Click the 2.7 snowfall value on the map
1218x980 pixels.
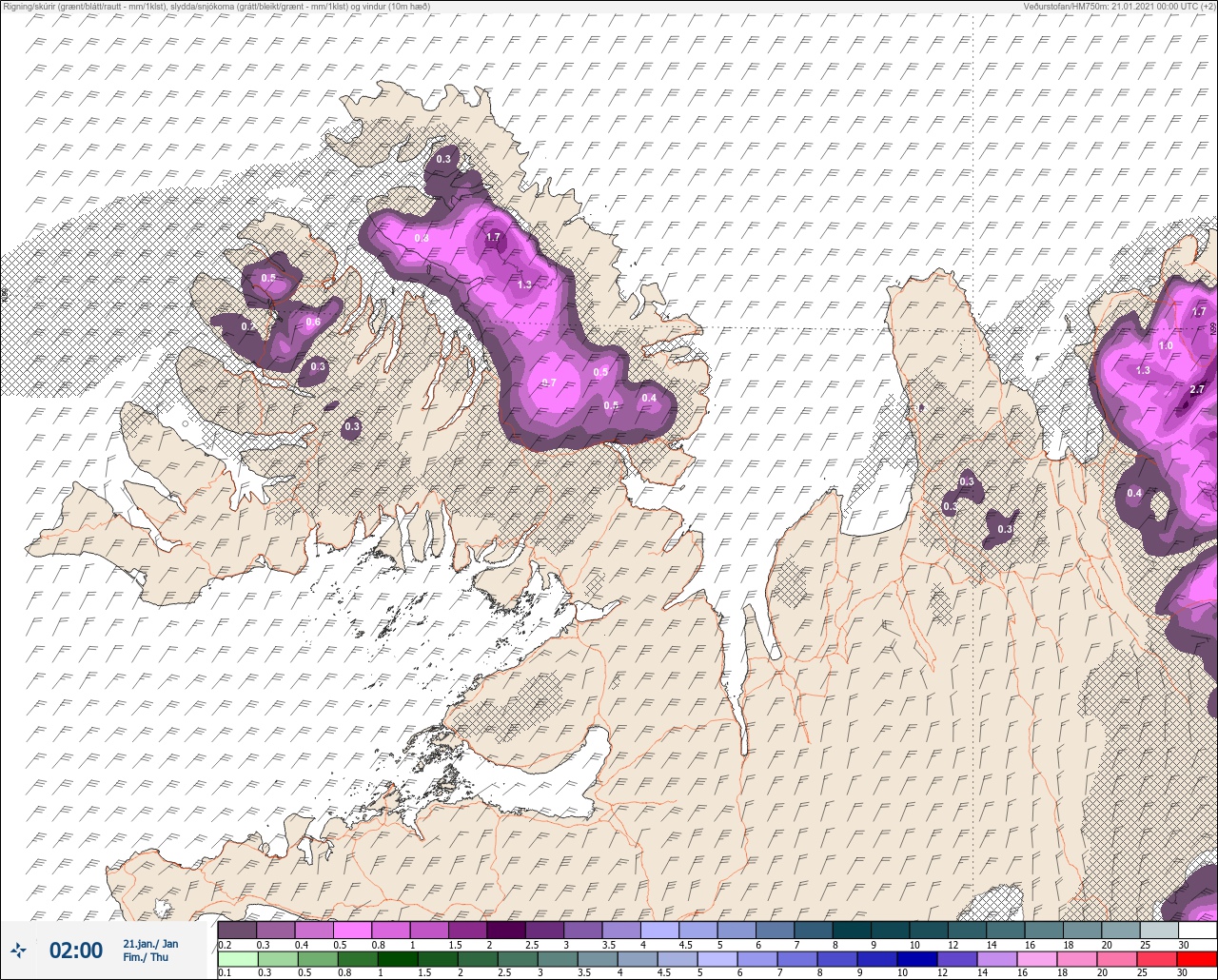[1197, 389]
